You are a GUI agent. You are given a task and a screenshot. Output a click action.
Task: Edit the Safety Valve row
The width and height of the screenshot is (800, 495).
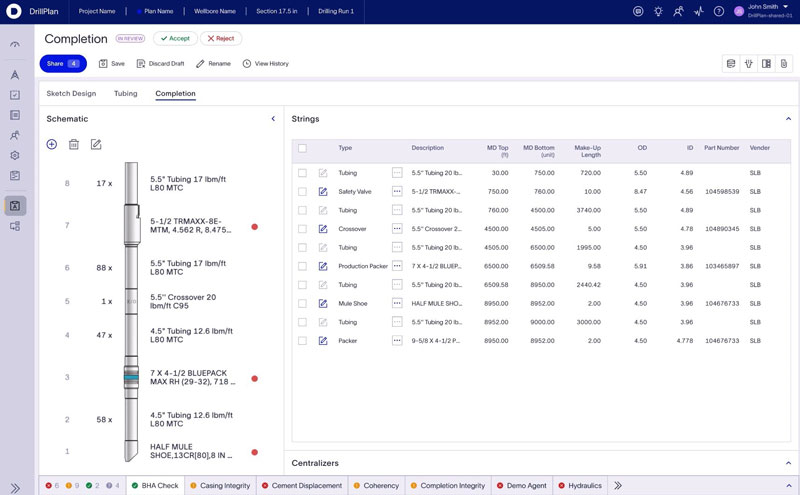pyautogui.click(x=323, y=192)
